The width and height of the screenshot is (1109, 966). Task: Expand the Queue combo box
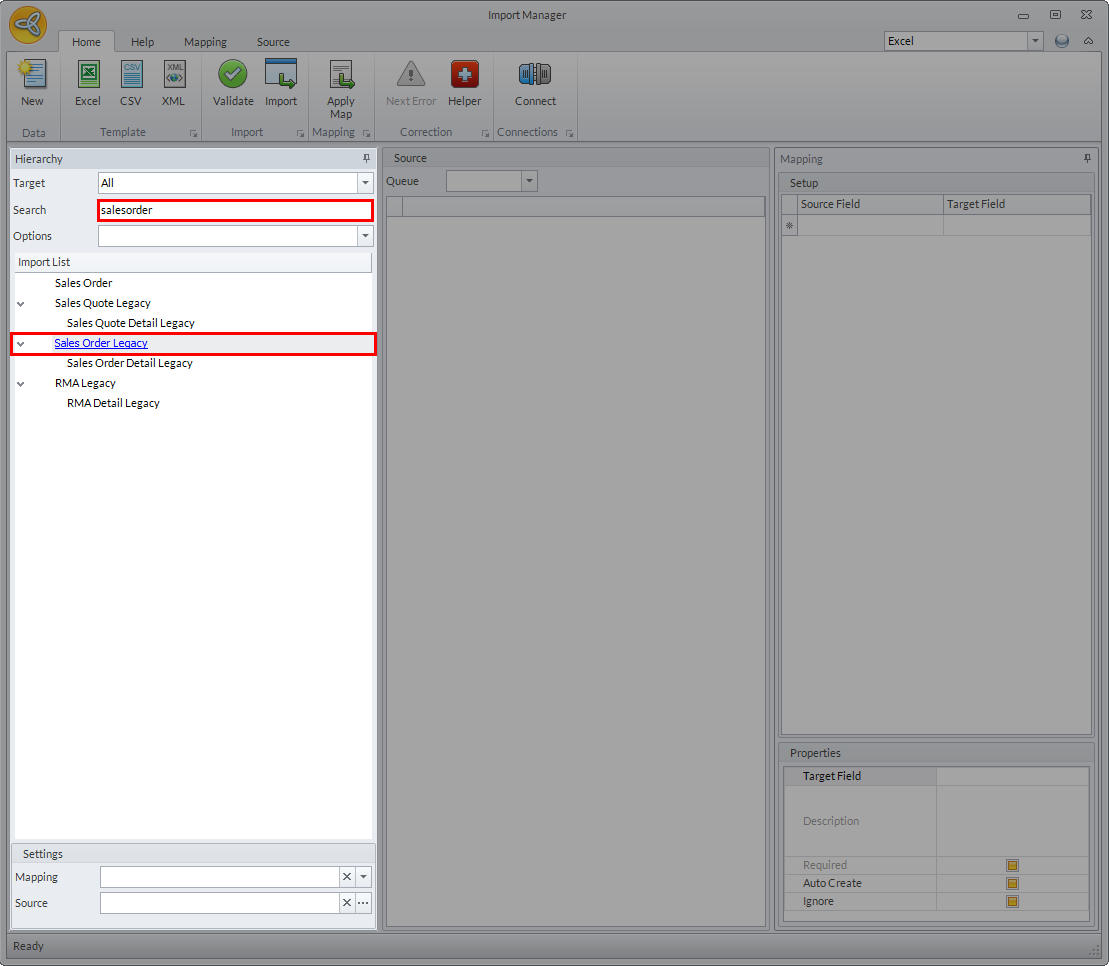pos(529,181)
